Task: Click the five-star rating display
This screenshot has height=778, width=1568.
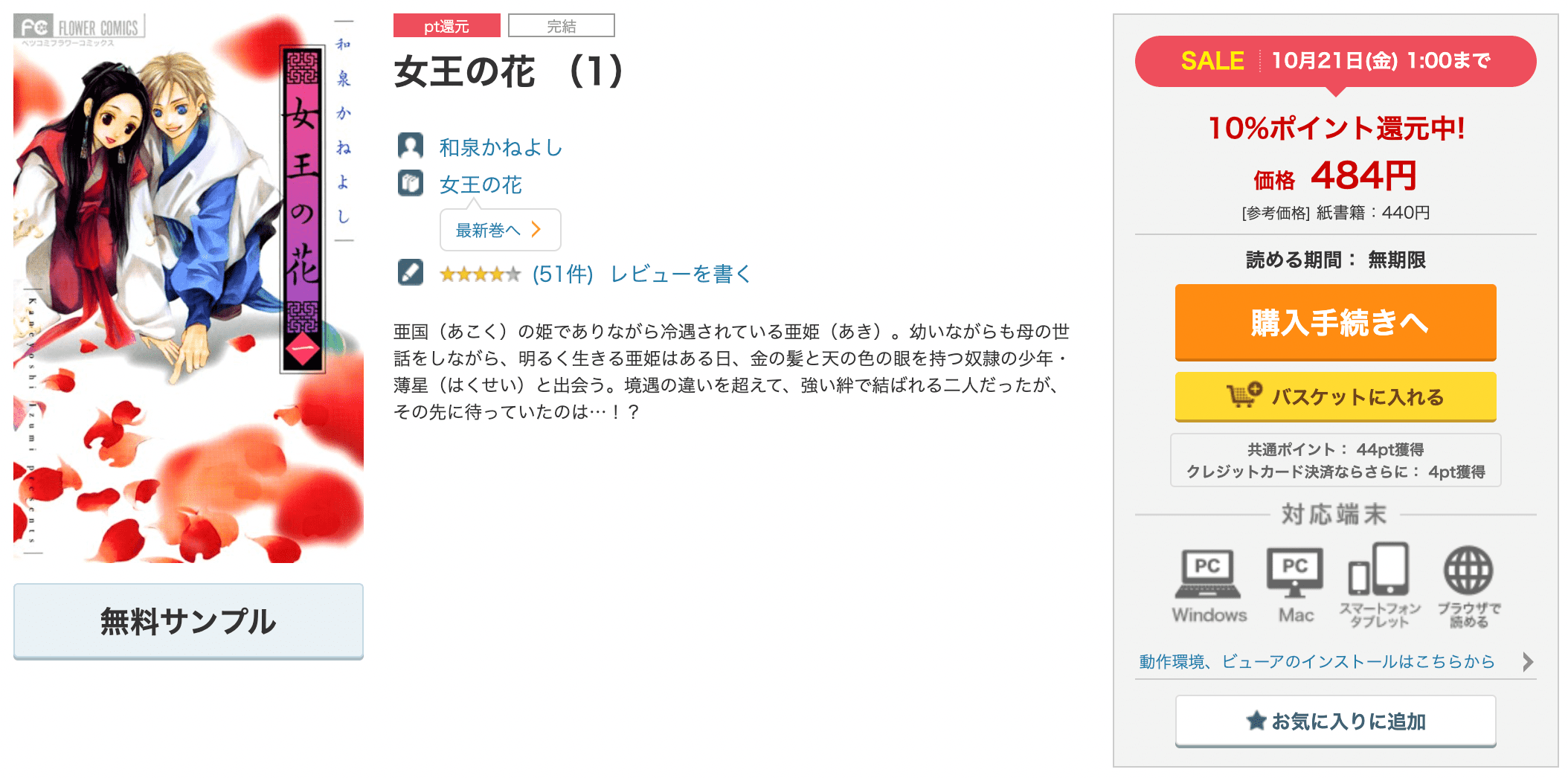Action: coord(481,274)
